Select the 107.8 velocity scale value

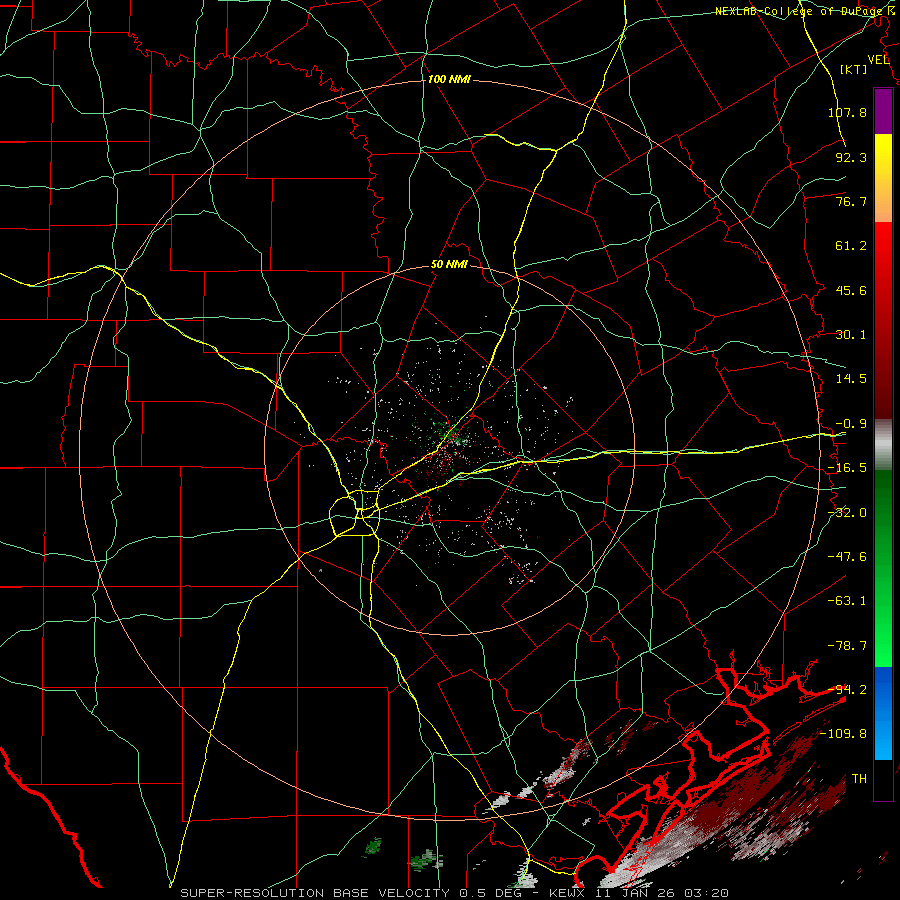point(847,112)
